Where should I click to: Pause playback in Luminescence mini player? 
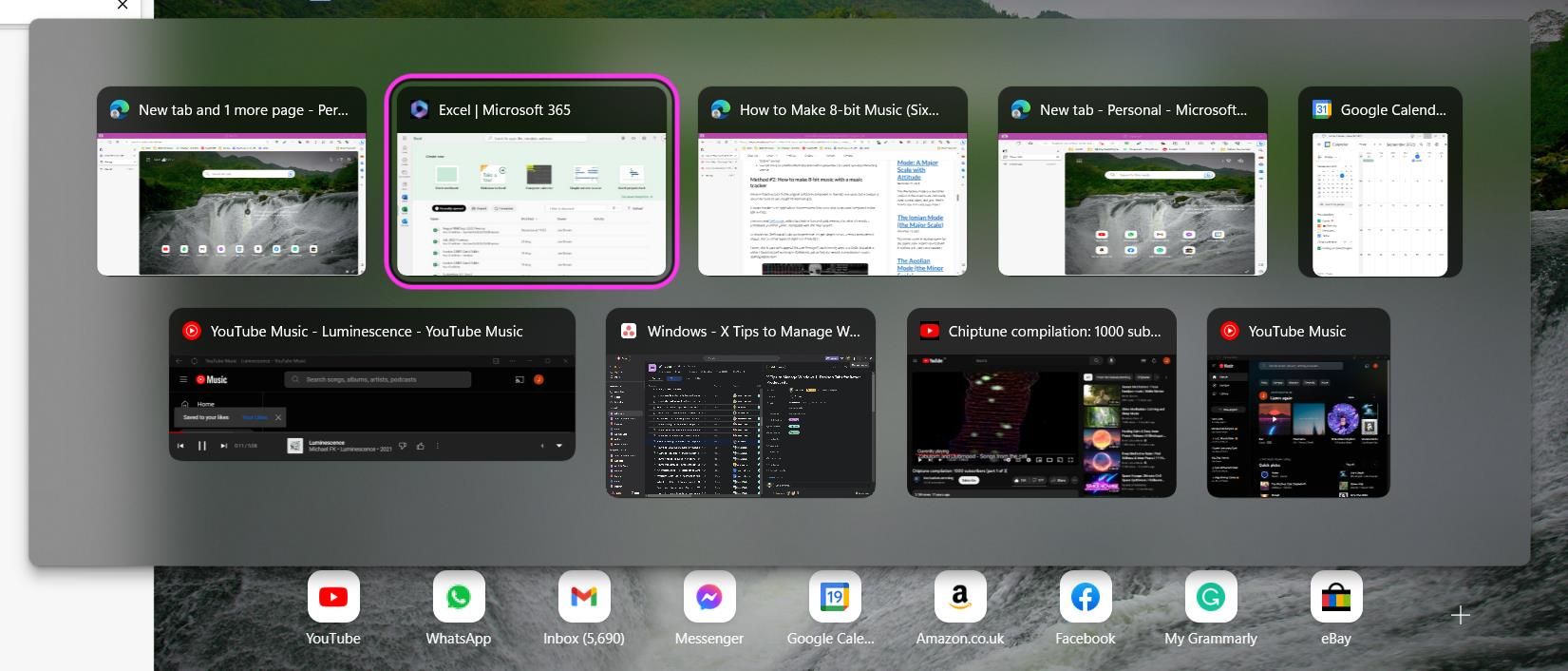pyautogui.click(x=202, y=446)
